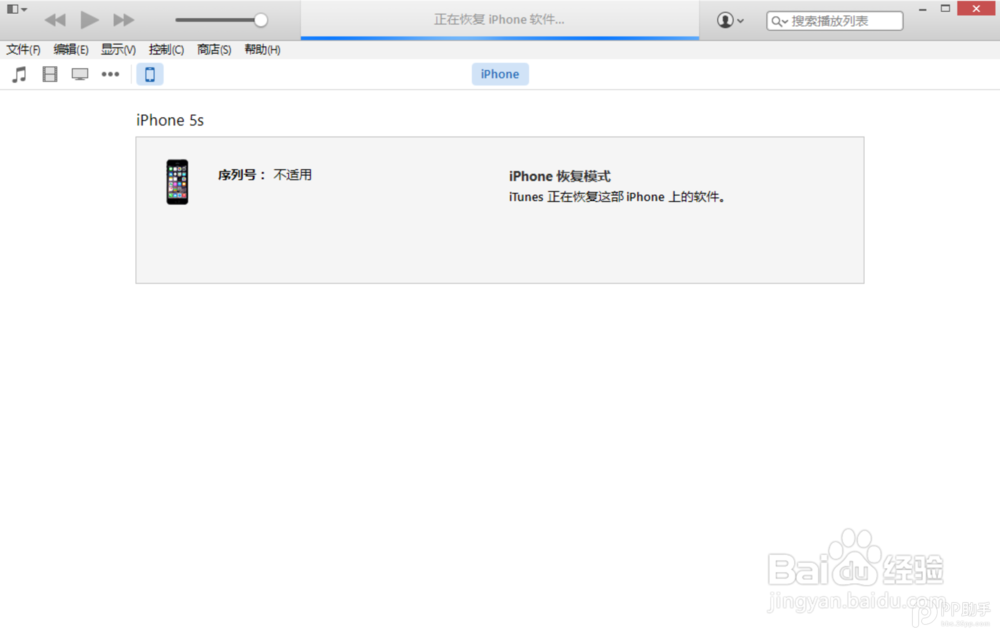Open the Movies library icon
Screen dimensions: 1000x635
coord(50,75)
